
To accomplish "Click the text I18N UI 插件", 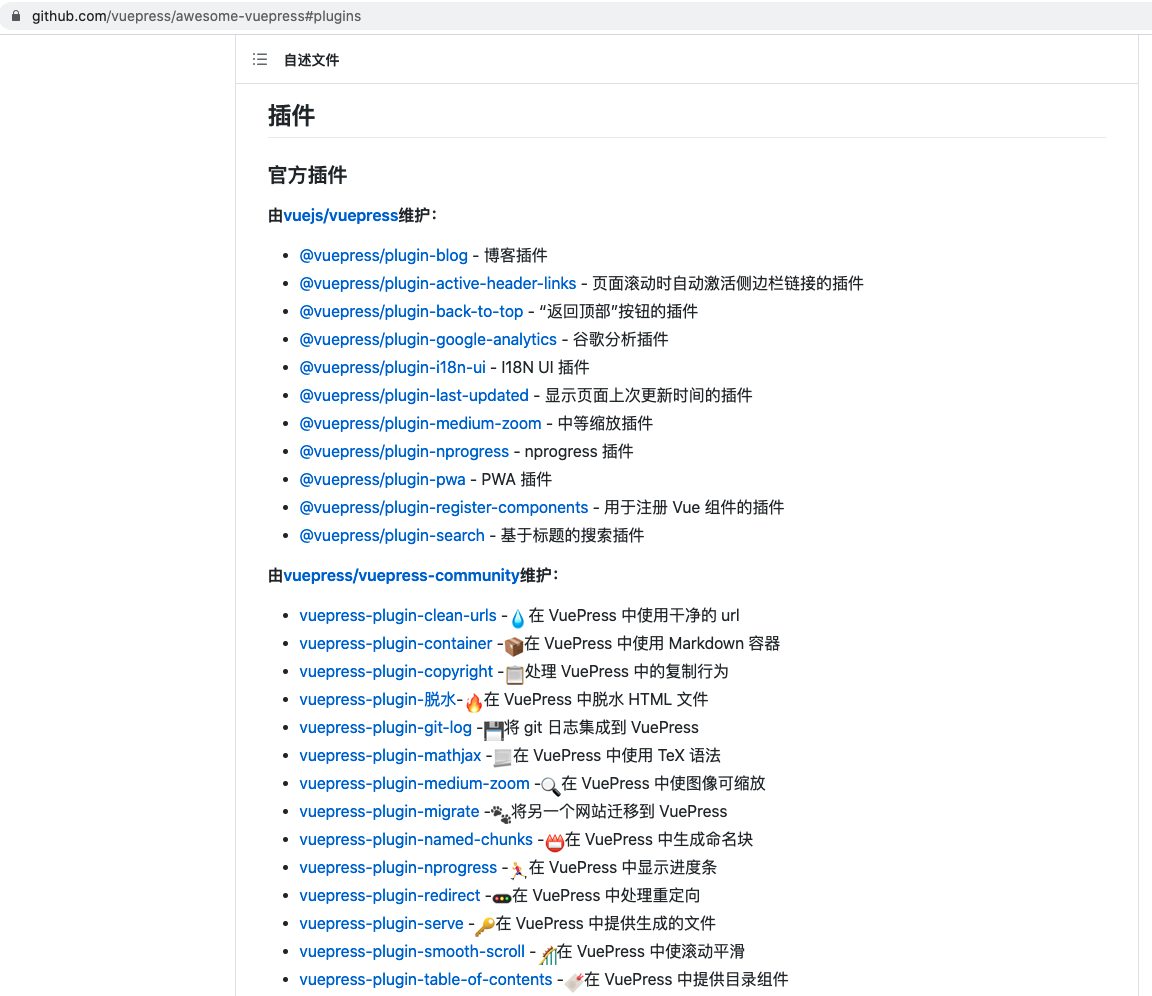I will point(545,367).
